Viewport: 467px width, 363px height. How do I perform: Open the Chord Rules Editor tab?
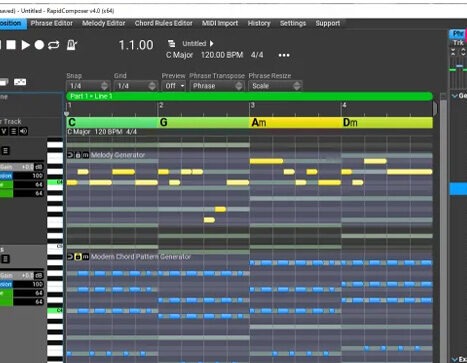164,23
